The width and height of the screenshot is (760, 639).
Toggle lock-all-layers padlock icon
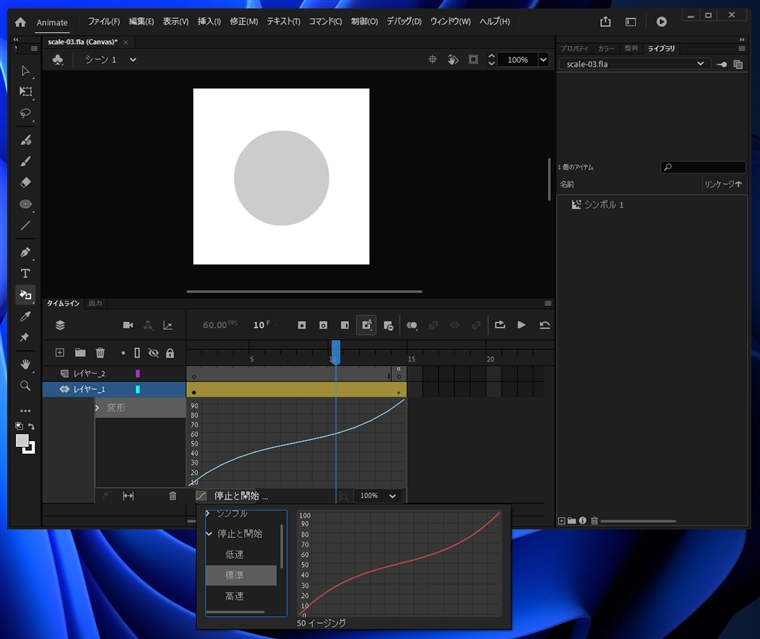point(169,353)
